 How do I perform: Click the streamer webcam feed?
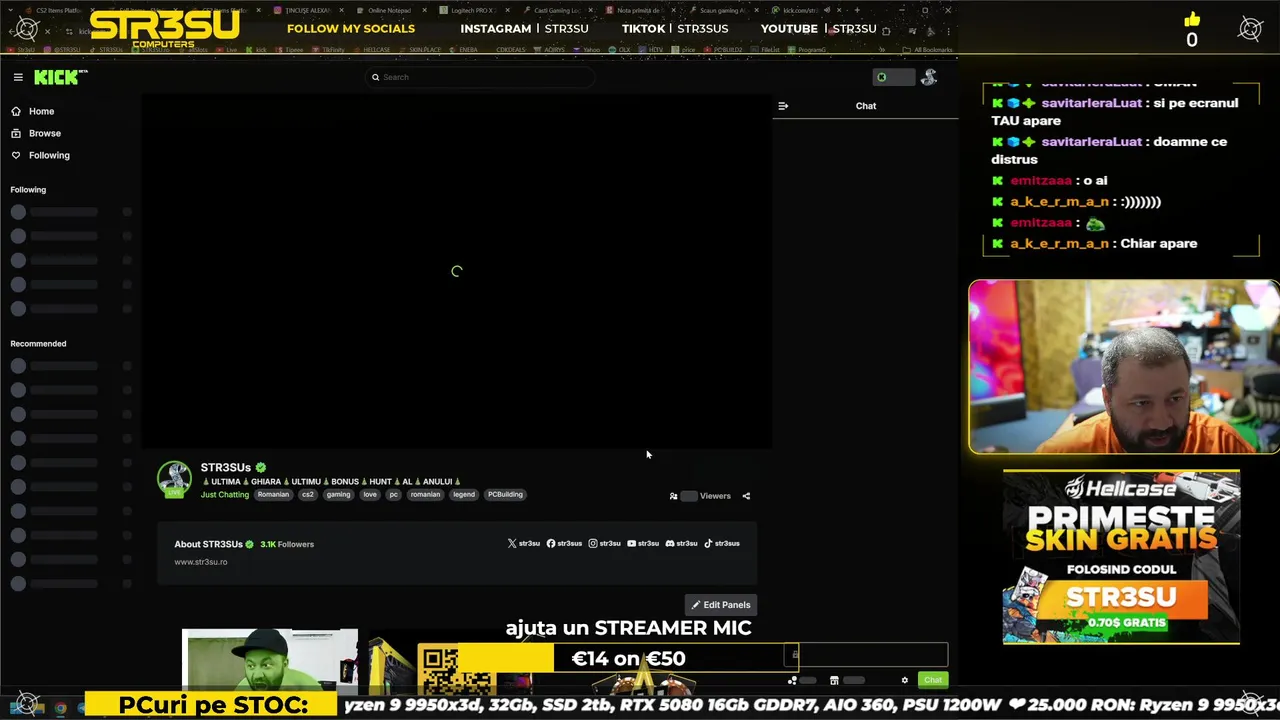1124,367
